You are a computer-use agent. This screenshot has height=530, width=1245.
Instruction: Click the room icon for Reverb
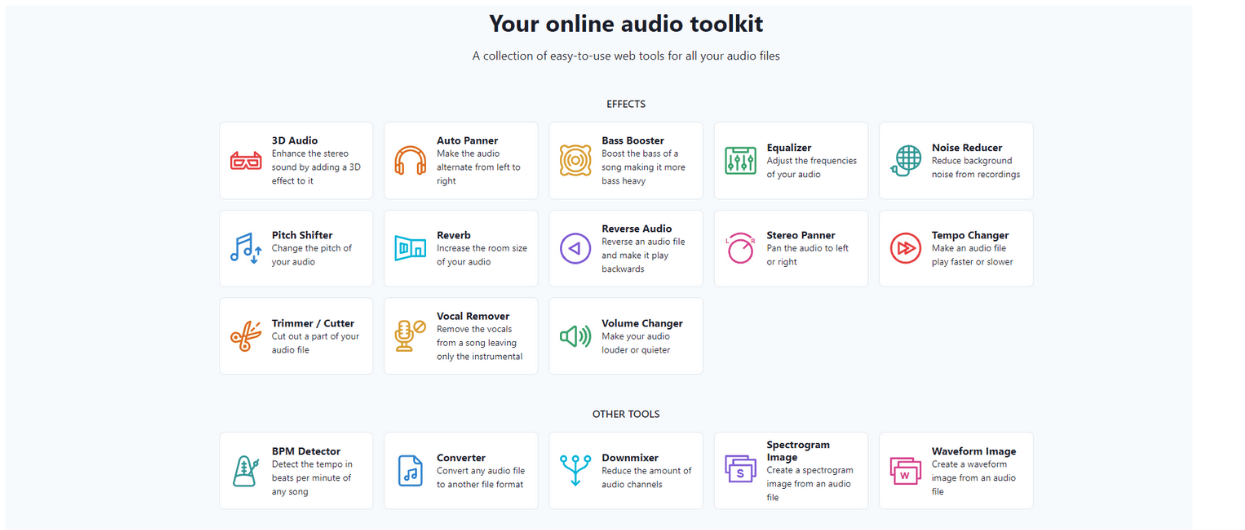coord(410,248)
